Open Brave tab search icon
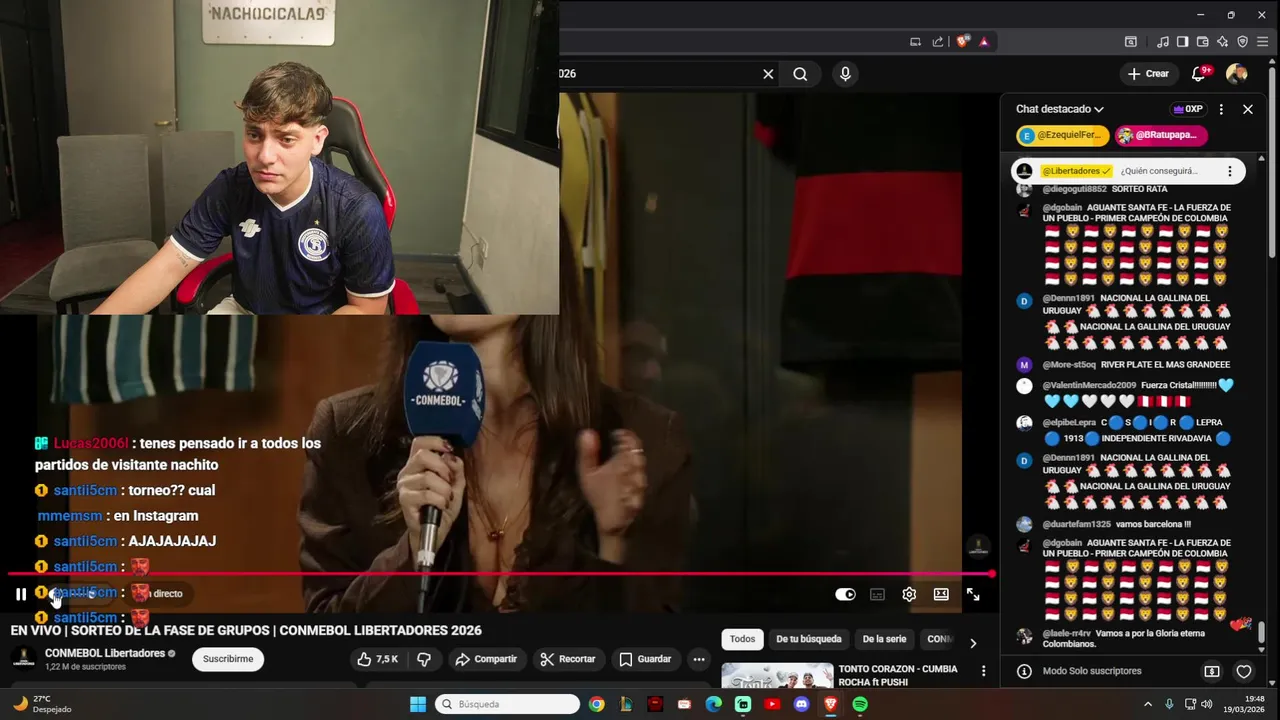Viewport: 1280px width, 720px height. [1131, 42]
